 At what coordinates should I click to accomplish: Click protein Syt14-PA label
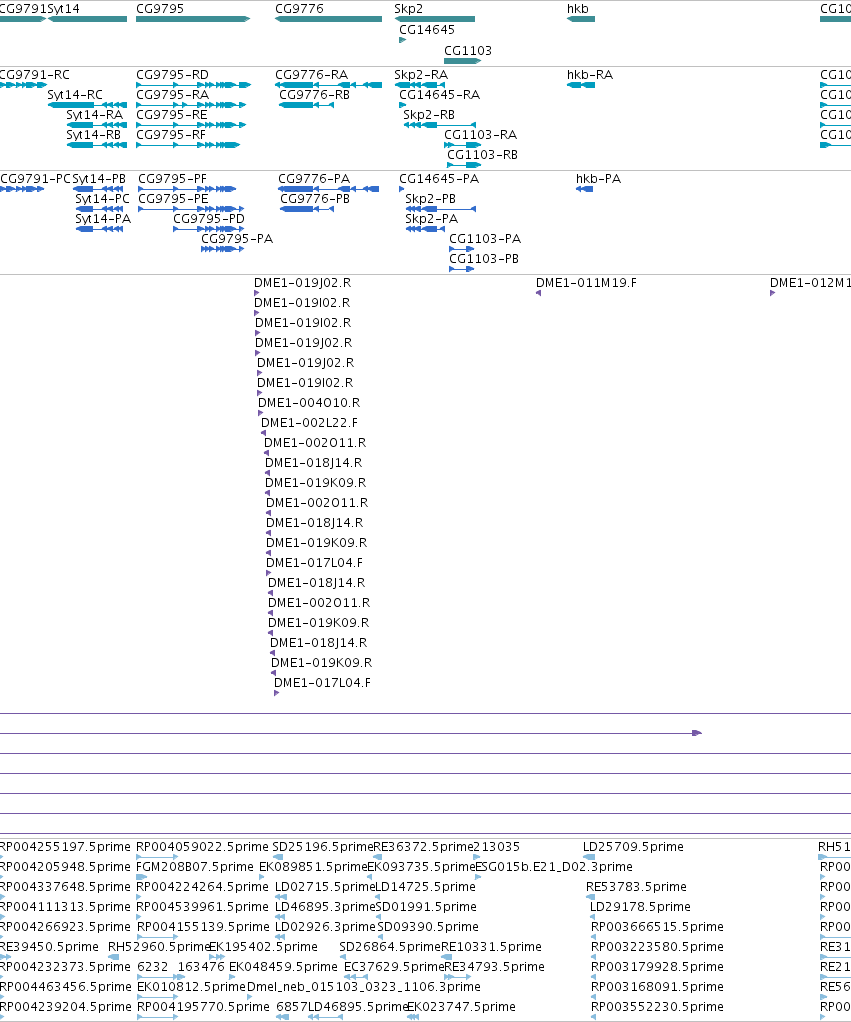coord(103,219)
